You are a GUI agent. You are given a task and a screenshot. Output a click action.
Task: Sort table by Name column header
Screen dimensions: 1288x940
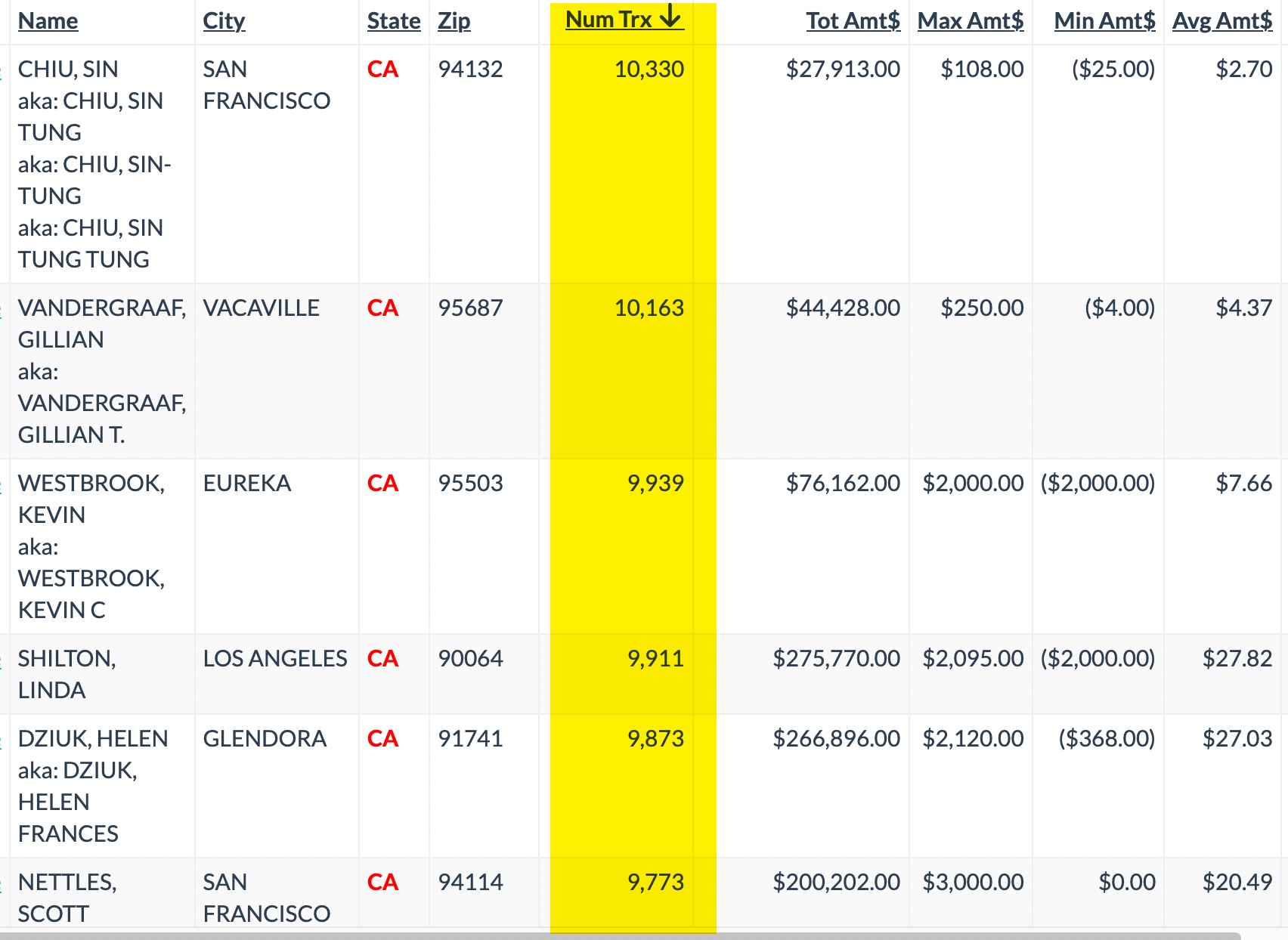click(48, 21)
